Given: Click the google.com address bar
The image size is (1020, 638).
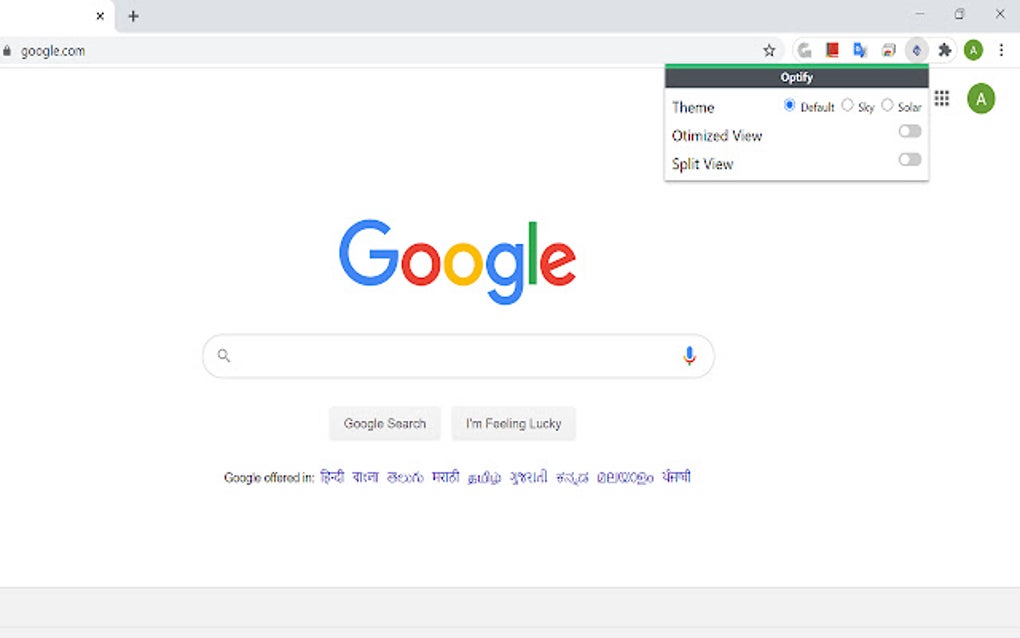Looking at the screenshot, I should tap(55, 49).
